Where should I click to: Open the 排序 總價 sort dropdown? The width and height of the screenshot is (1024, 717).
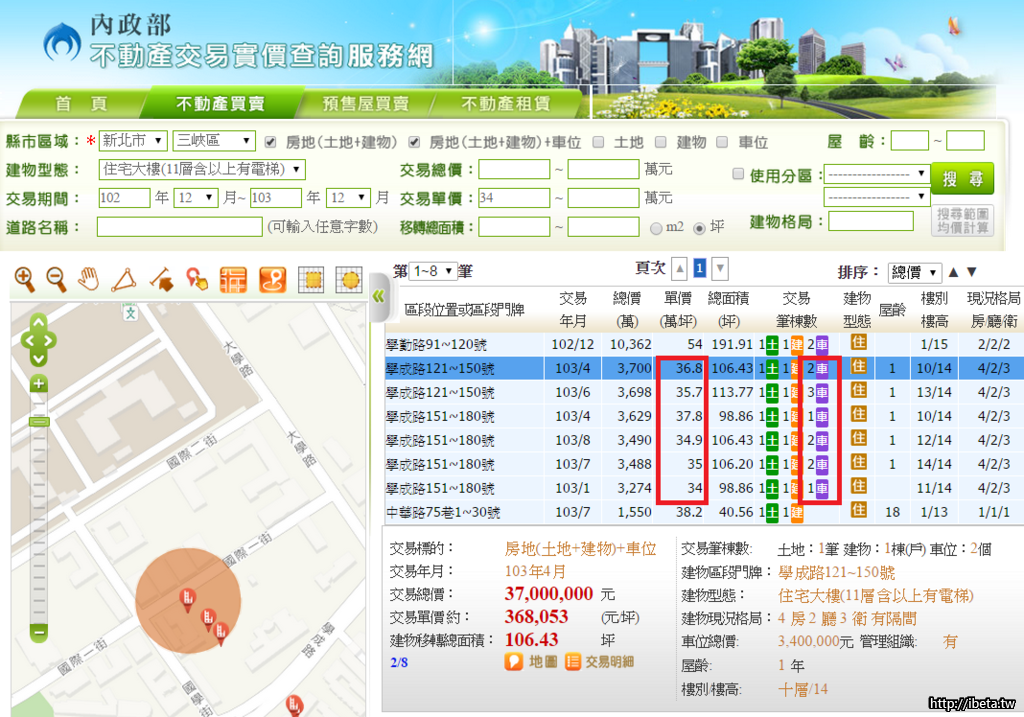914,272
